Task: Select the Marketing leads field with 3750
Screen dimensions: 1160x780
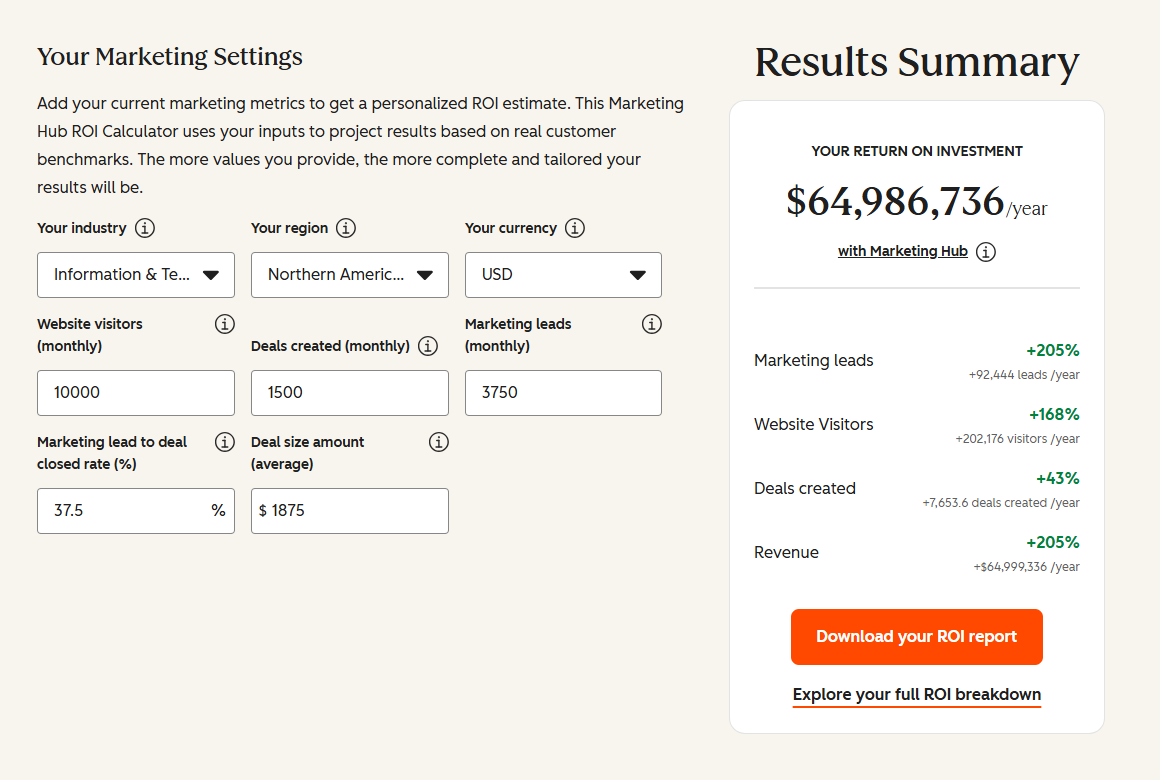Action: pos(563,393)
